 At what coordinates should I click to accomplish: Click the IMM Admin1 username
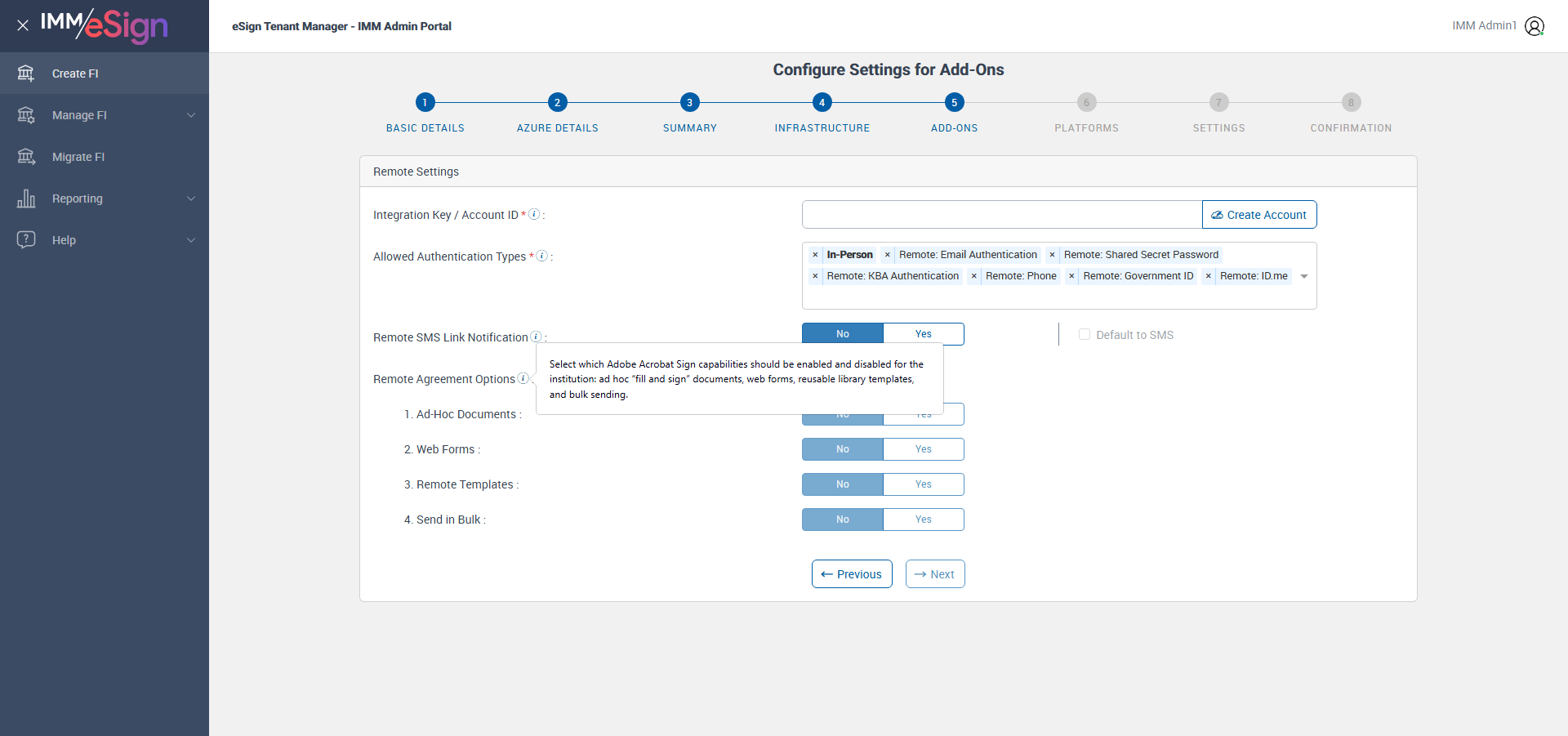coord(1484,25)
